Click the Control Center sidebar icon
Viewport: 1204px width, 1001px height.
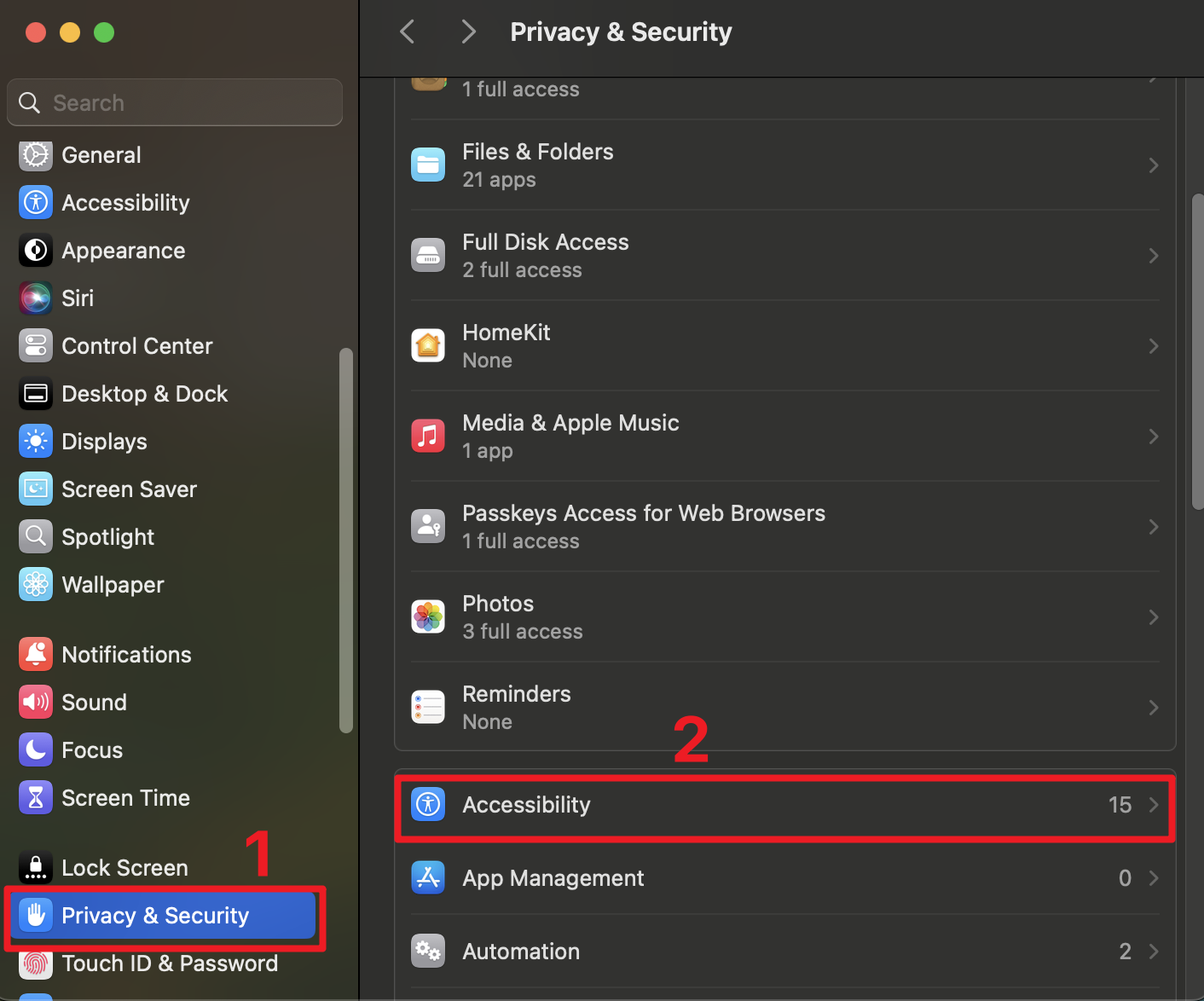pyautogui.click(x=36, y=346)
